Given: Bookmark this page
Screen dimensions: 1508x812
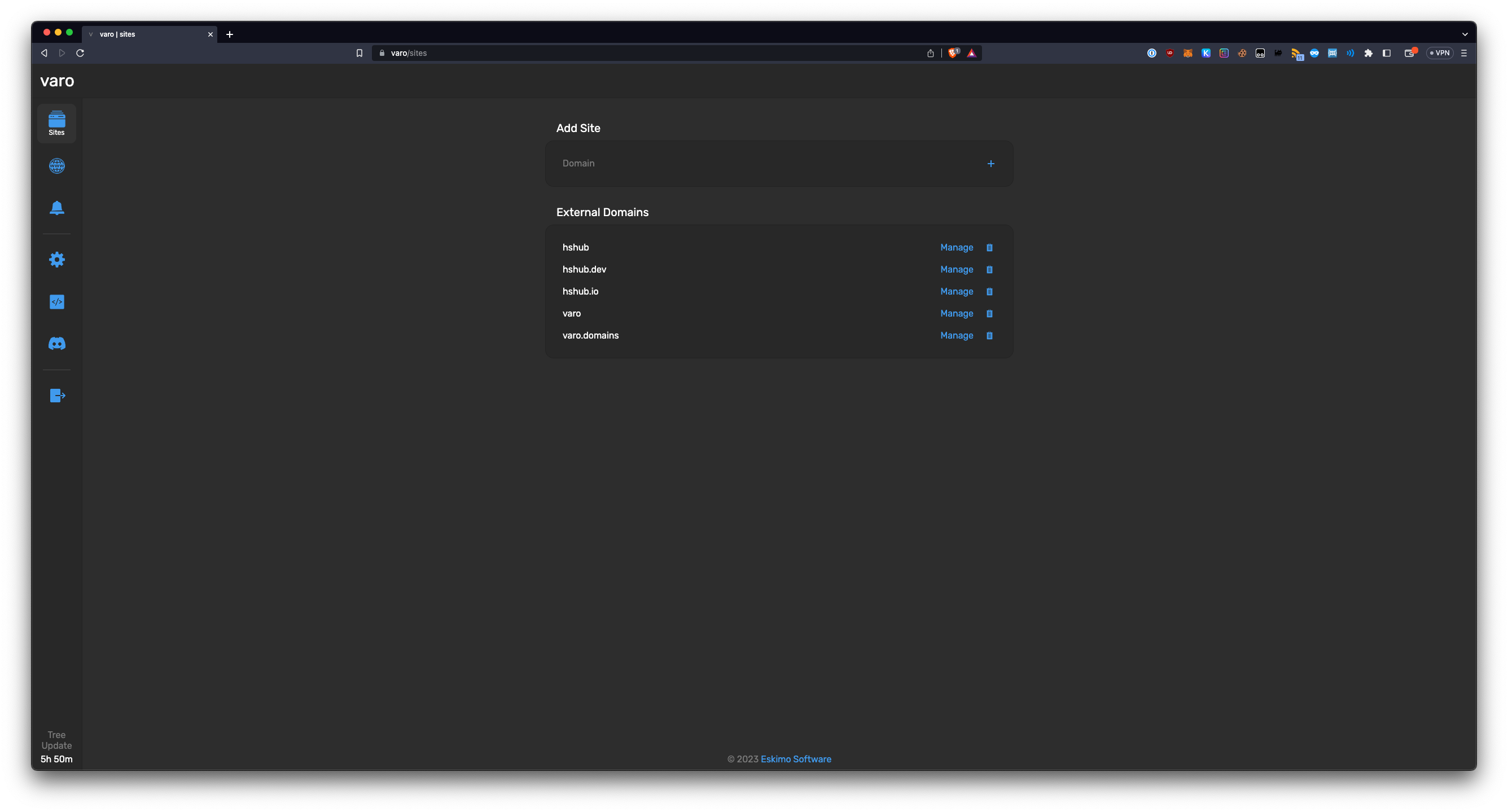Looking at the screenshot, I should [360, 52].
